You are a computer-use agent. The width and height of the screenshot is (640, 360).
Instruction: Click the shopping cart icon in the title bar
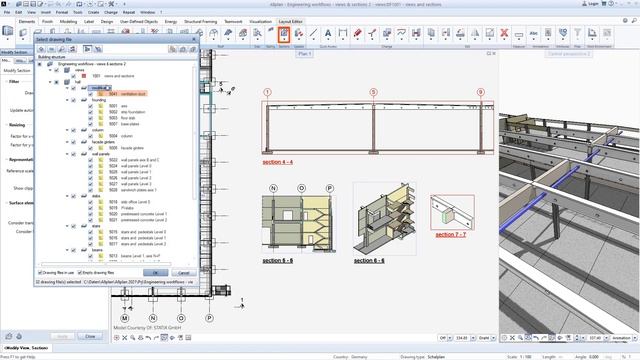(x=604, y=4)
